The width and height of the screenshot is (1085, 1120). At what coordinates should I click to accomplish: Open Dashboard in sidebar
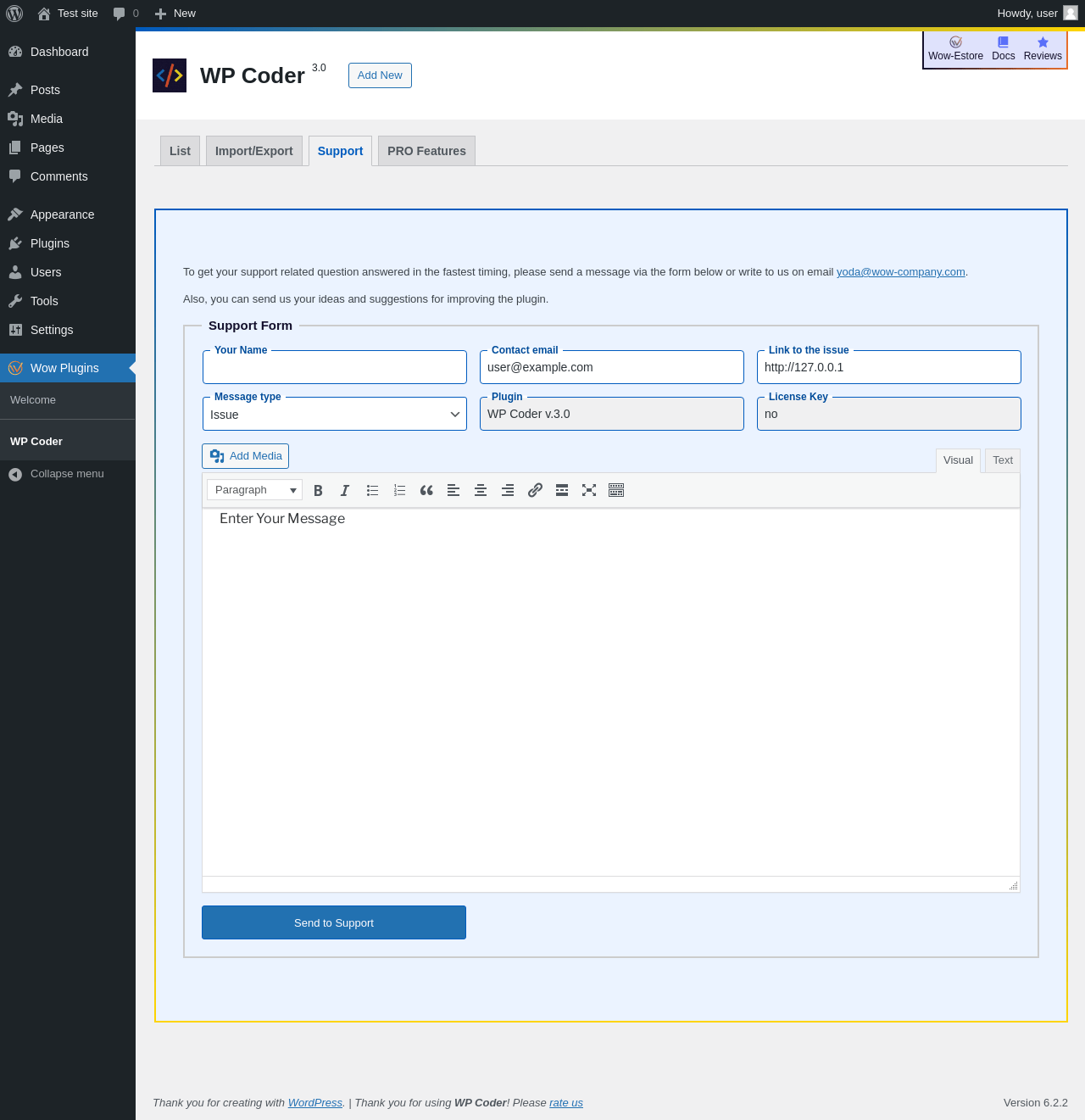pyautogui.click(x=68, y=52)
